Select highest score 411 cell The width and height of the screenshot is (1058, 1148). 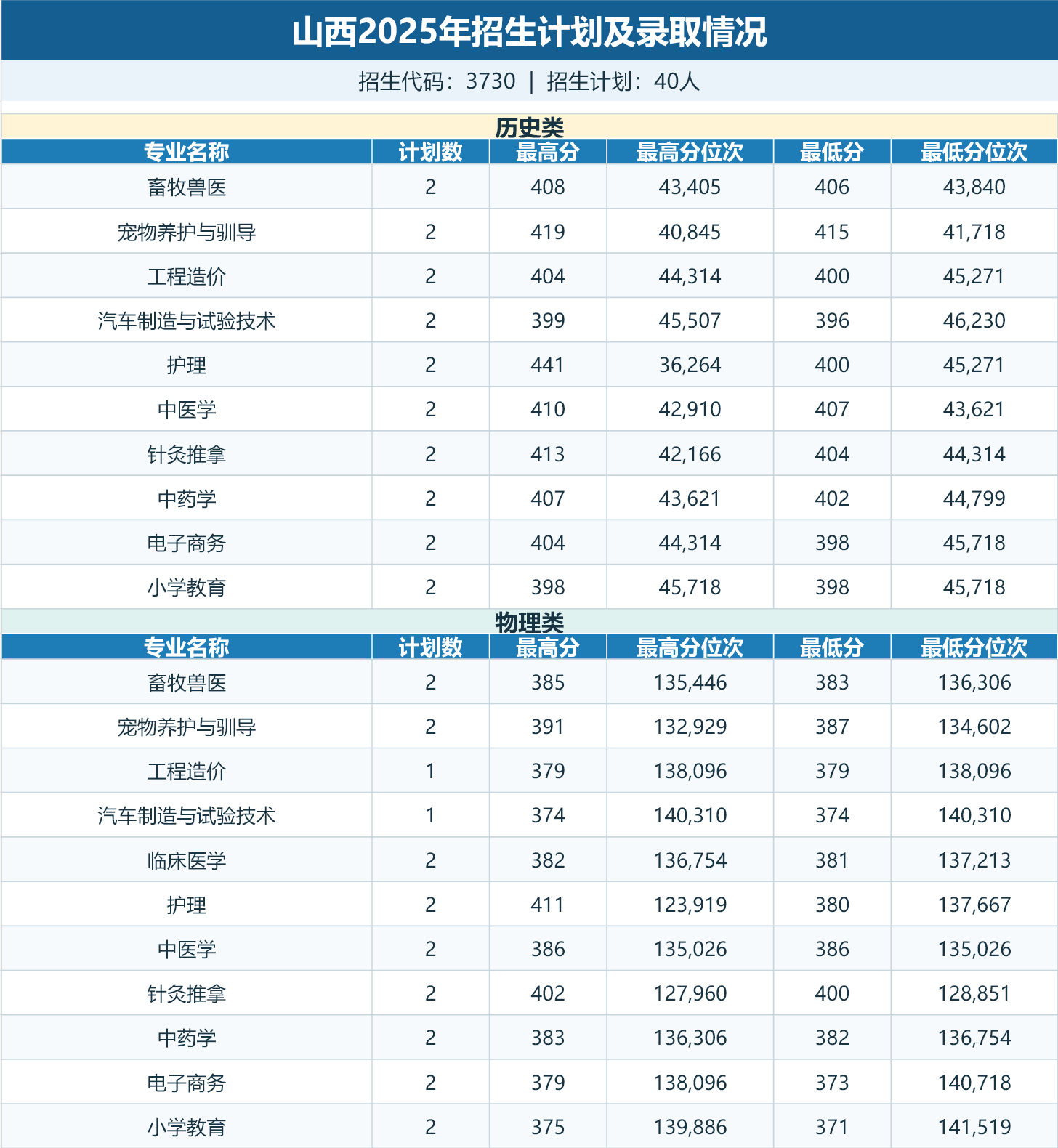point(548,905)
